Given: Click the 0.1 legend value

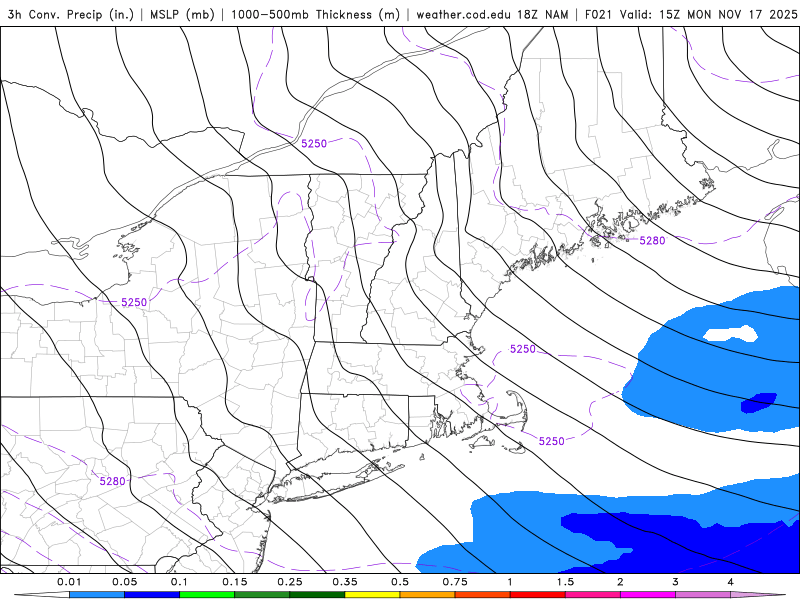Looking at the screenshot, I should tap(179, 582).
